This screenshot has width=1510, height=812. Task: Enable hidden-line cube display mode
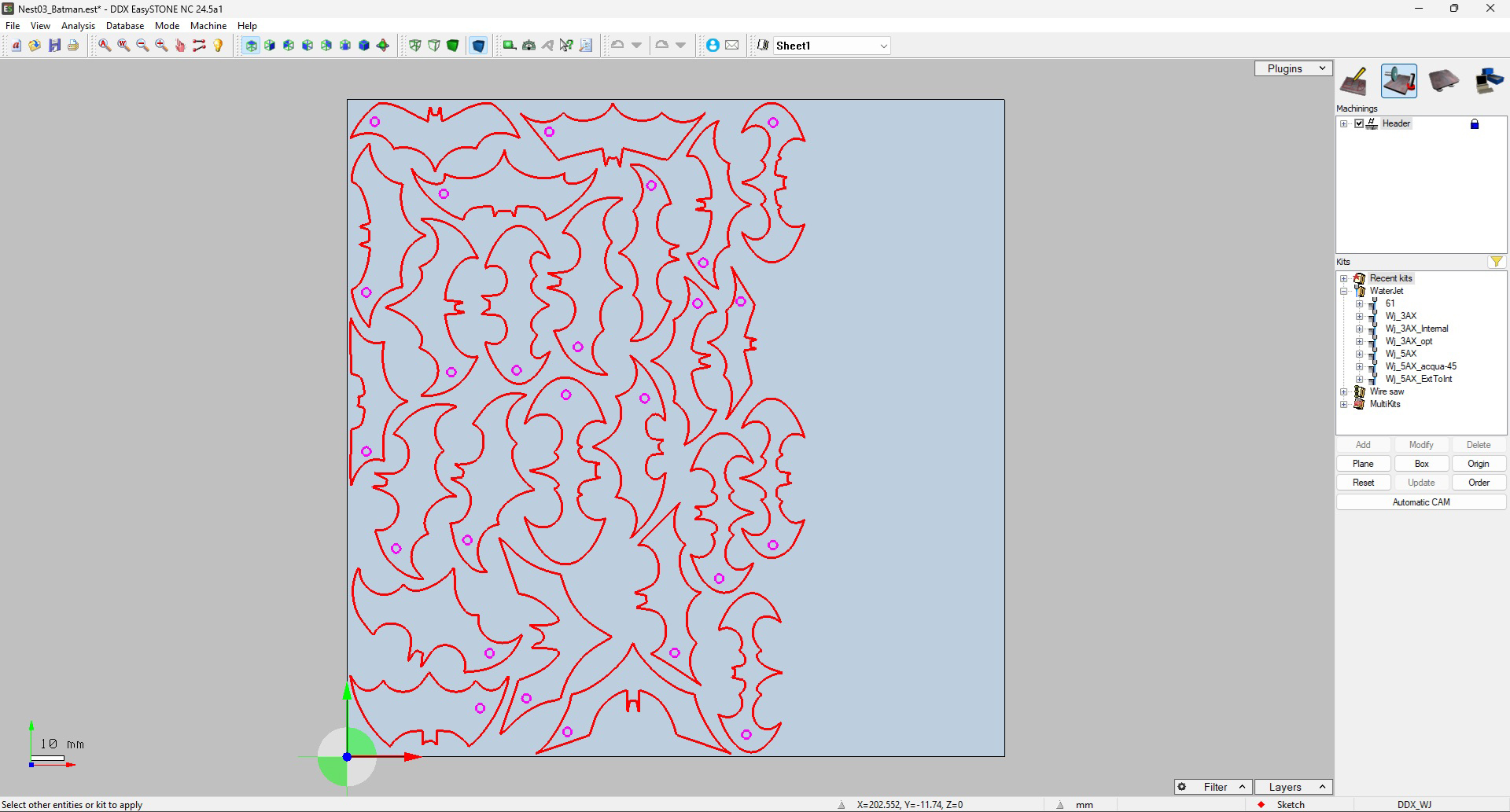[434, 46]
